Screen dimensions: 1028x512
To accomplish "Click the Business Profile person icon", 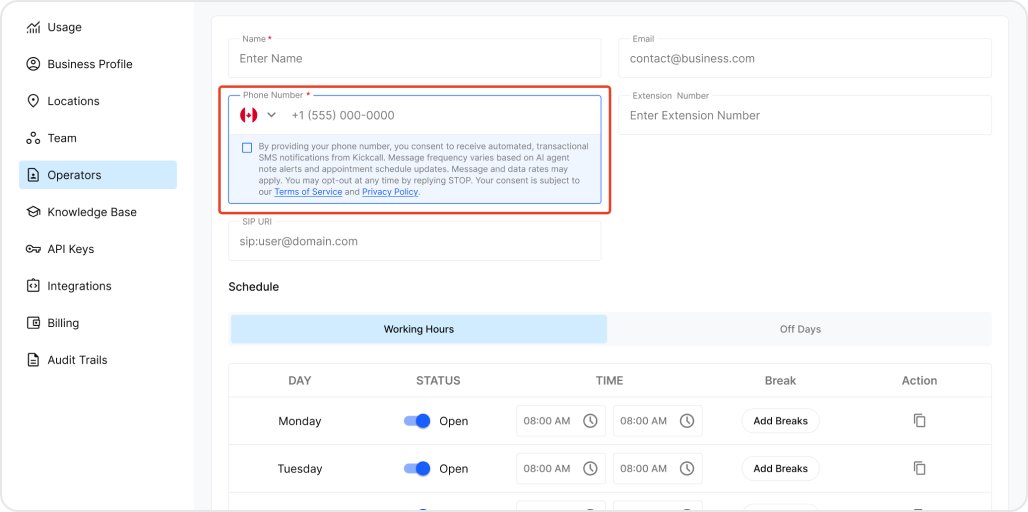I will point(33,64).
